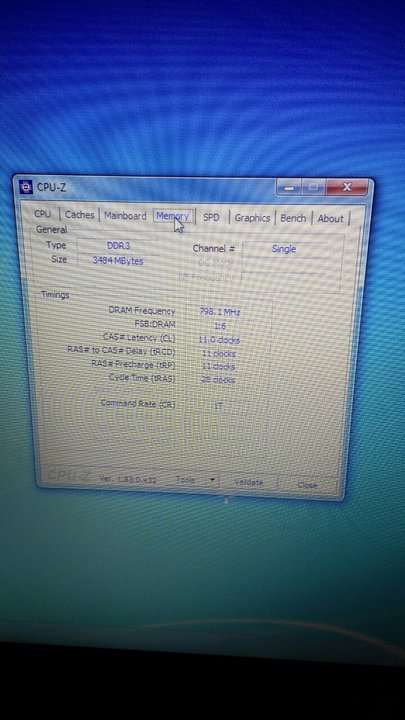Screen dimensions: 405x720
Task: Click the Size field showing 3484 MBytes
Action: click(x=118, y=261)
